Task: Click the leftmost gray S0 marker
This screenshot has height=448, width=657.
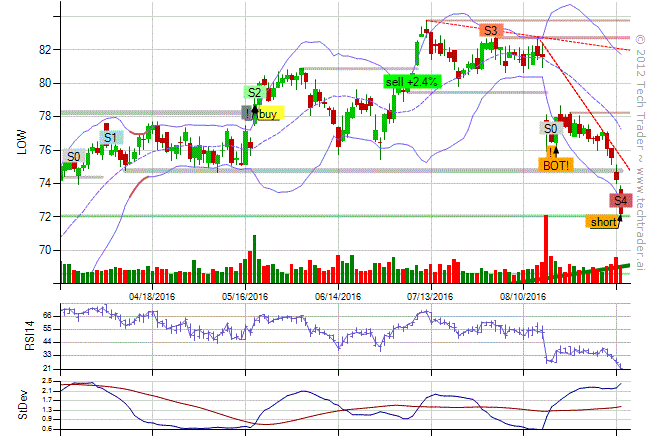Action: coord(74,157)
